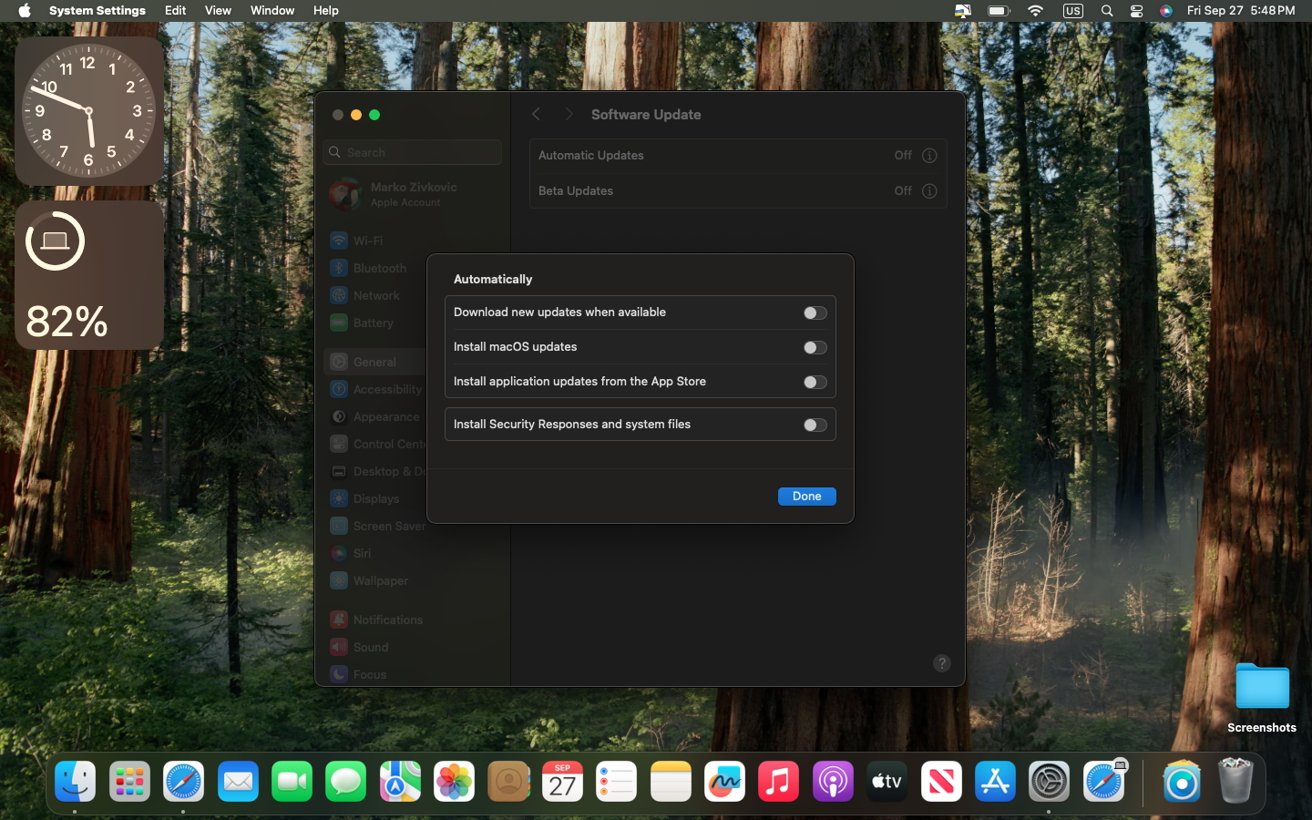1312x820 pixels.
Task: Open Calendar from the Dock
Action: tap(562, 781)
